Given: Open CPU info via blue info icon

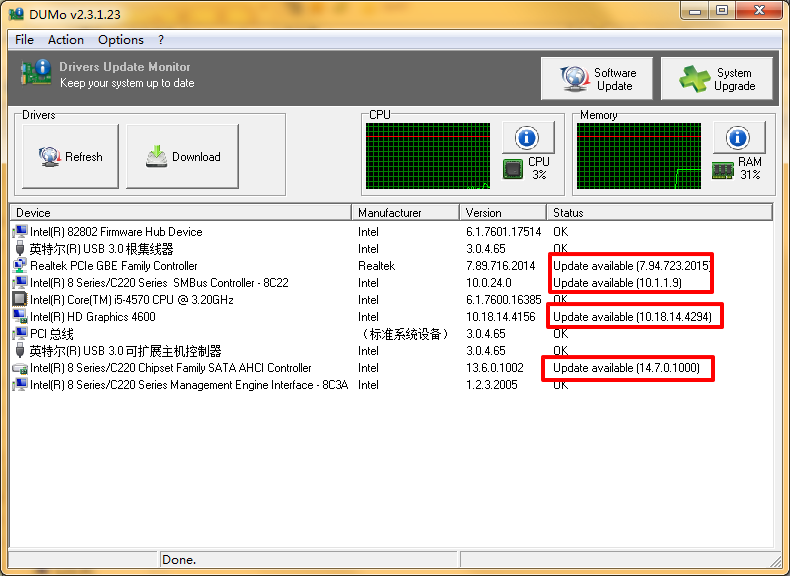Looking at the screenshot, I should 528,138.
